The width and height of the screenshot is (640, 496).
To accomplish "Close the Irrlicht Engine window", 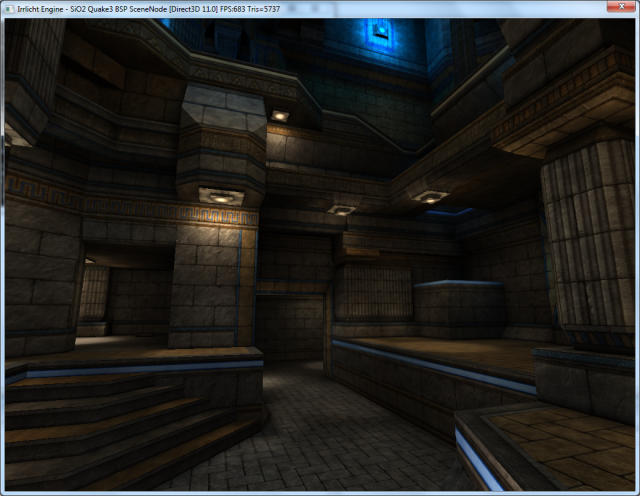I will (621, 6).
